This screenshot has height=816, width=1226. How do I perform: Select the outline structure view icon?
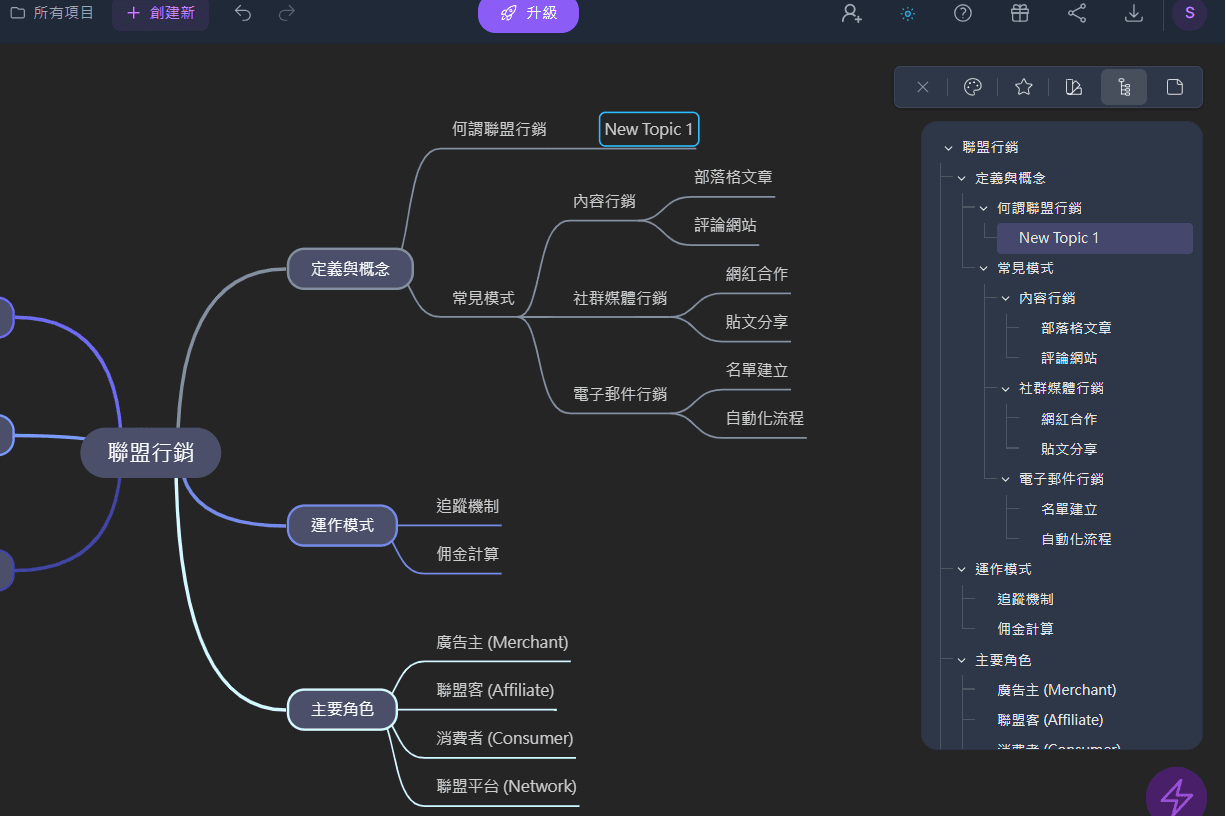[1123, 87]
